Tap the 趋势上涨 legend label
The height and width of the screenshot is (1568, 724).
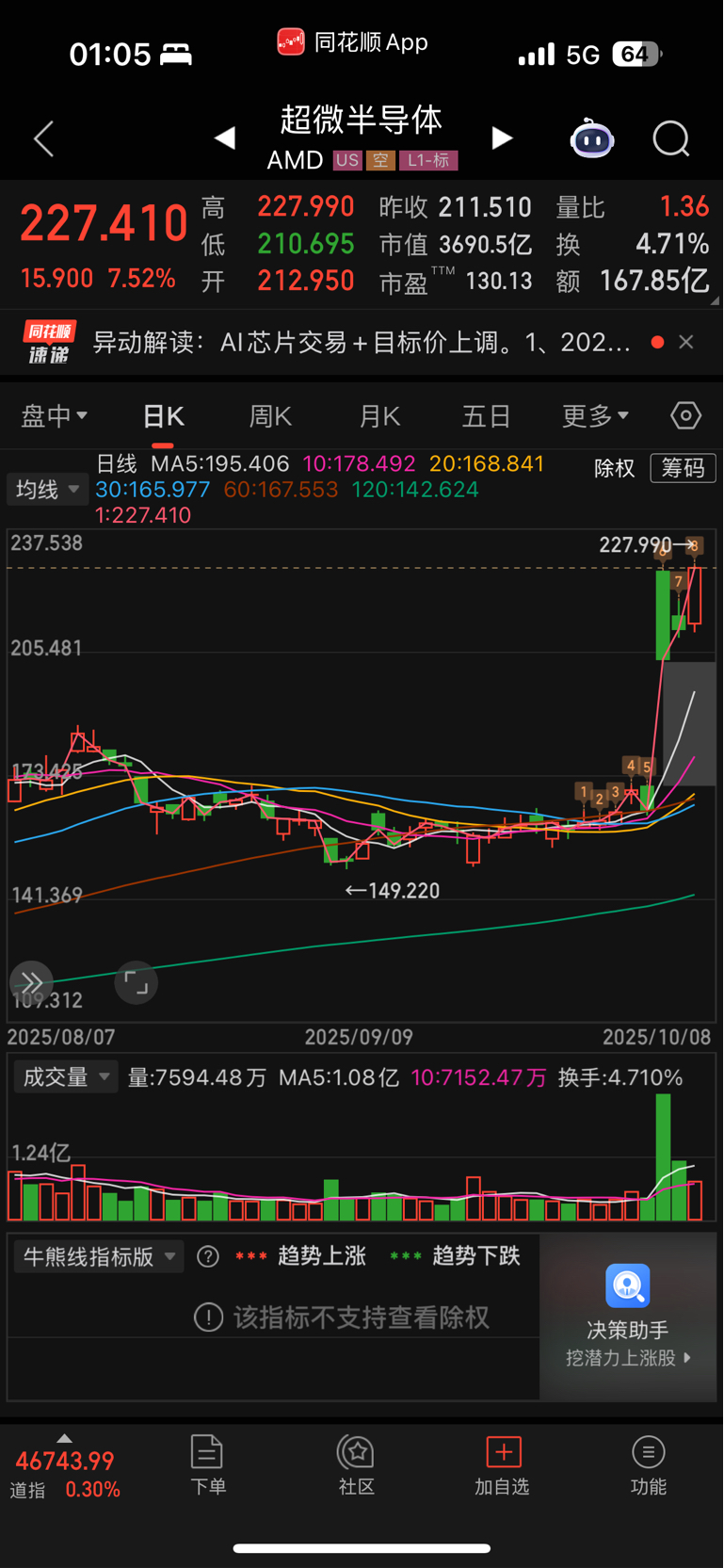[x=321, y=1256]
